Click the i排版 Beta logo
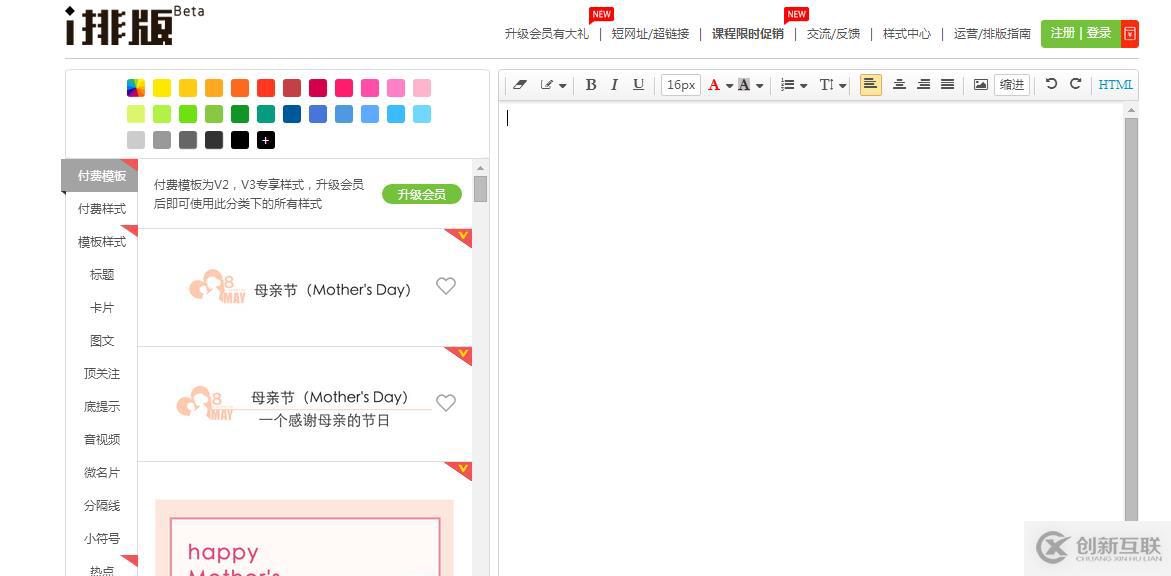This screenshot has height=576, width=1171. pyautogui.click(x=134, y=25)
